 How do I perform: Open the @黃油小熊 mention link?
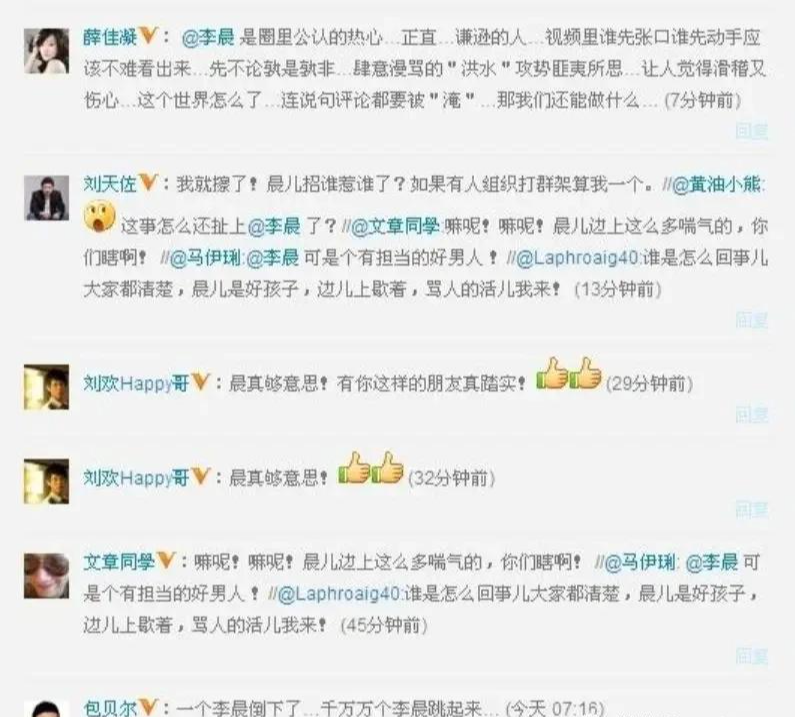tap(717, 185)
